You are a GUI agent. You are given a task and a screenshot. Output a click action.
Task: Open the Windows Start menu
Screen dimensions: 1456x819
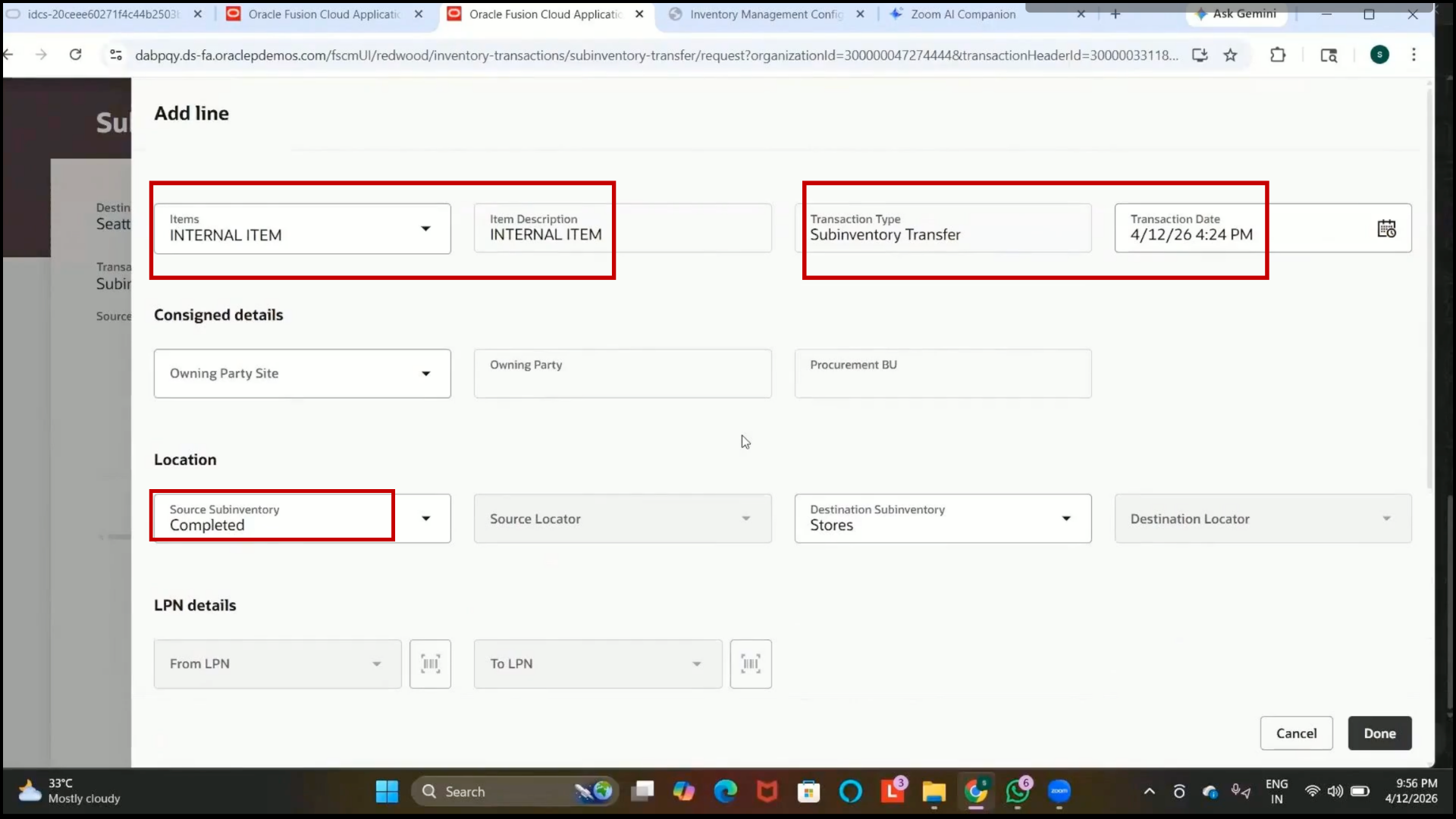[x=387, y=792]
